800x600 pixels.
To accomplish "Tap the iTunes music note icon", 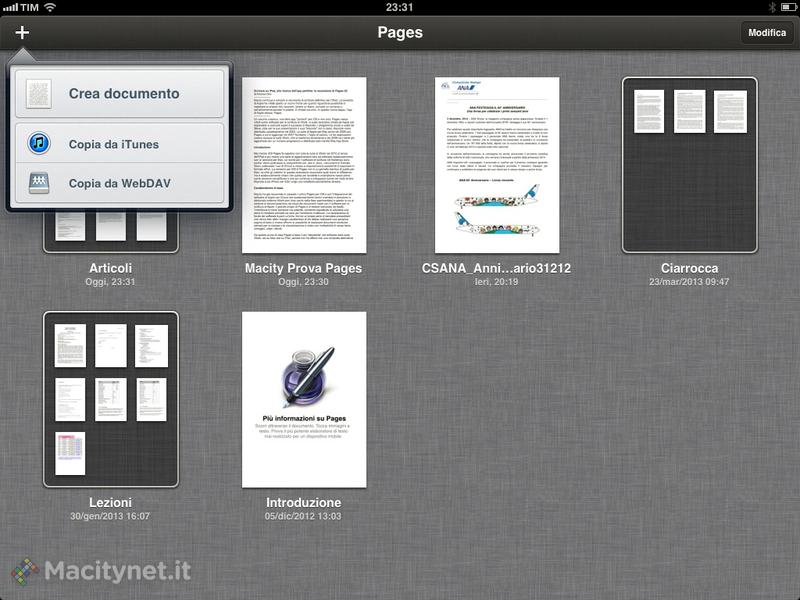I will pyautogui.click(x=39, y=143).
